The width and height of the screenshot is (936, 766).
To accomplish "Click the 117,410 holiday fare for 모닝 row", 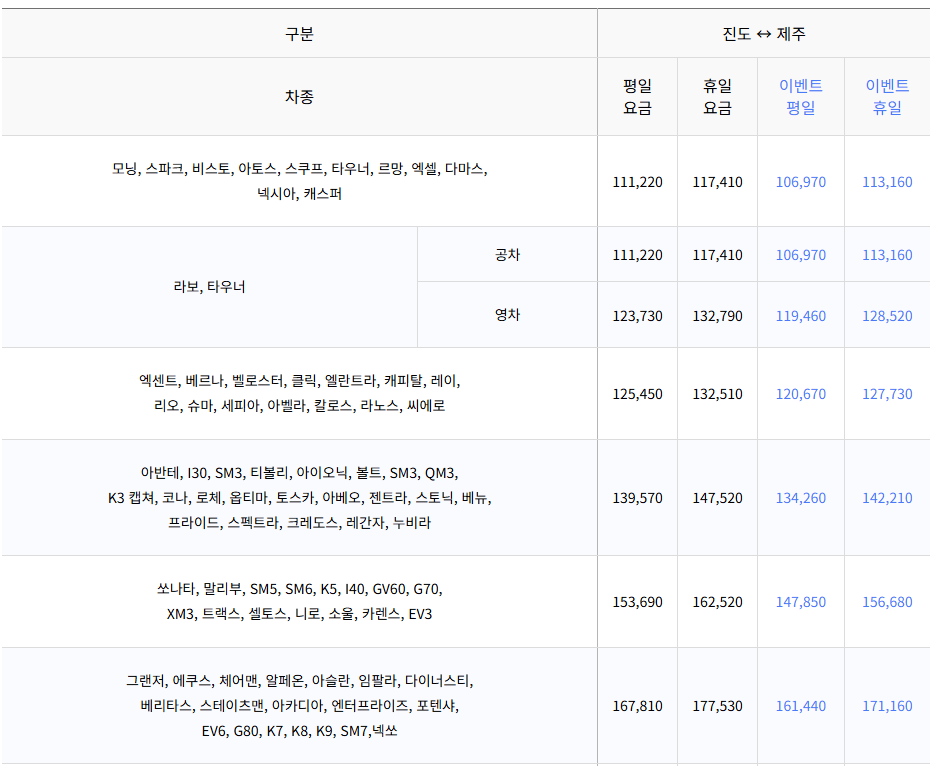I will point(718,181).
